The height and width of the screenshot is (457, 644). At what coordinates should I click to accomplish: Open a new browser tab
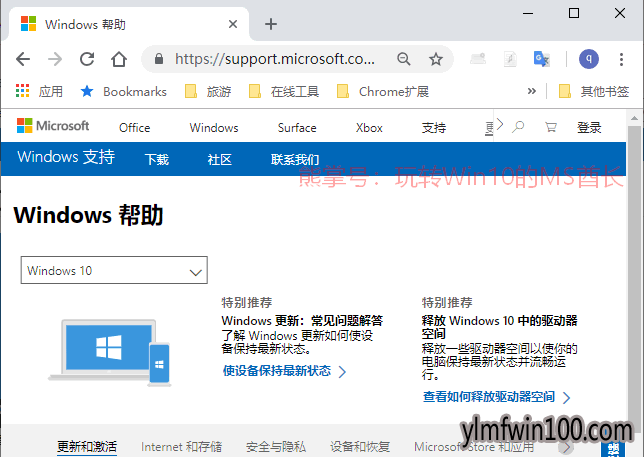271,24
